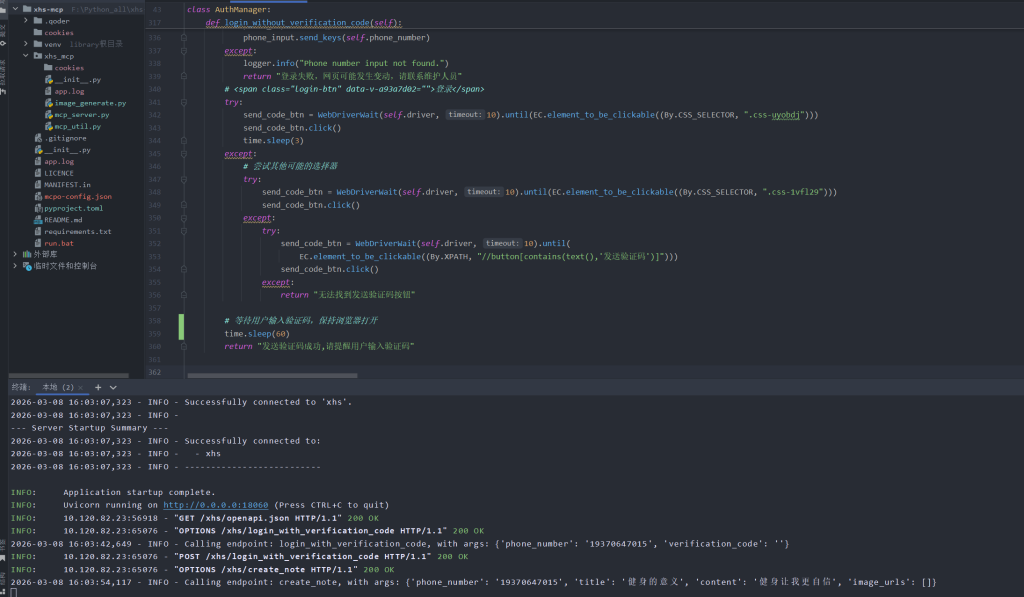Screen dimensions: 1024x597
Task: Select the README.md file icon
Action: coord(38,219)
